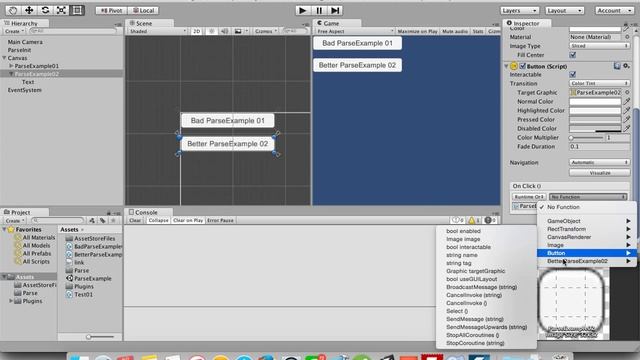This screenshot has height=360, width=640.
Task: Open Shaded draw mode dropdown
Action: pyautogui.click(x=157, y=31)
